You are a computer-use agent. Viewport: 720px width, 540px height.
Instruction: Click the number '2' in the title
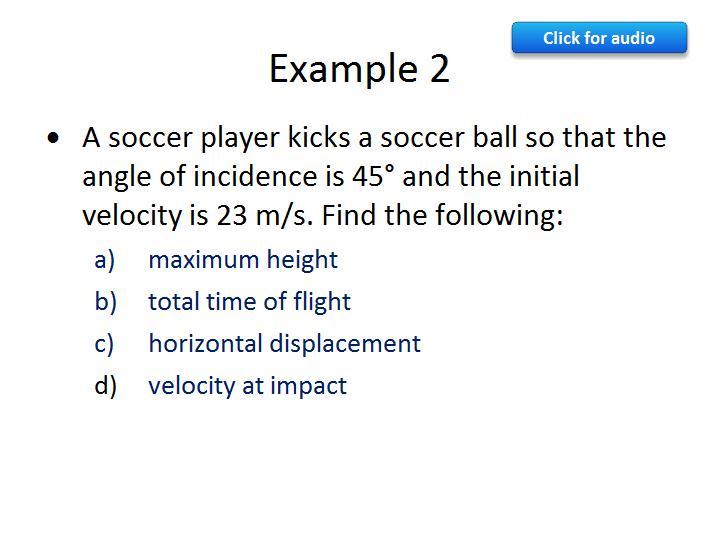pyautogui.click(x=440, y=69)
